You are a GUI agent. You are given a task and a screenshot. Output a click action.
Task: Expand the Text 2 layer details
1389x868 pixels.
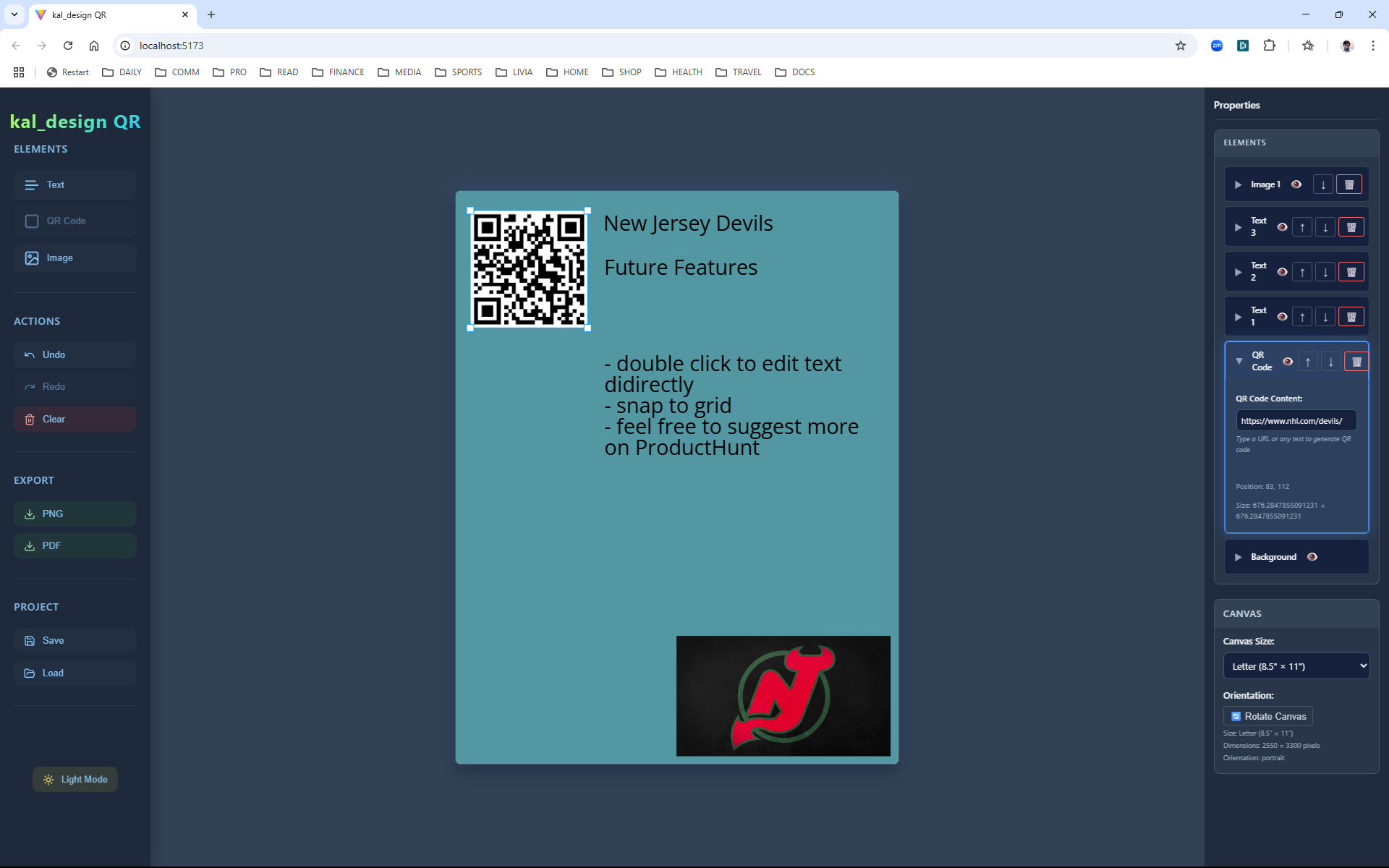tap(1238, 272)
